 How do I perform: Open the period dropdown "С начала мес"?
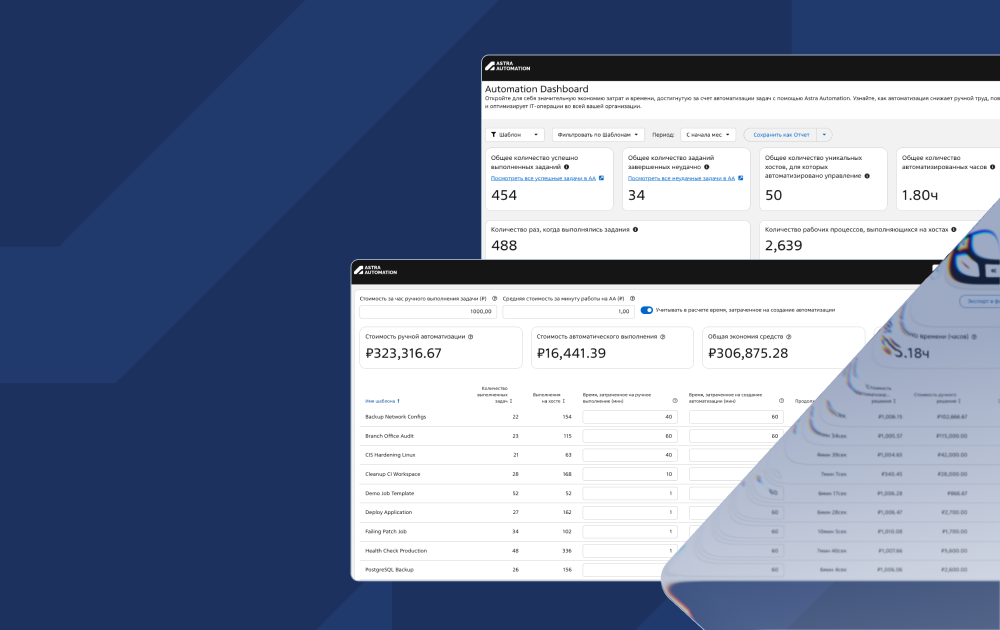coord(708,135)
